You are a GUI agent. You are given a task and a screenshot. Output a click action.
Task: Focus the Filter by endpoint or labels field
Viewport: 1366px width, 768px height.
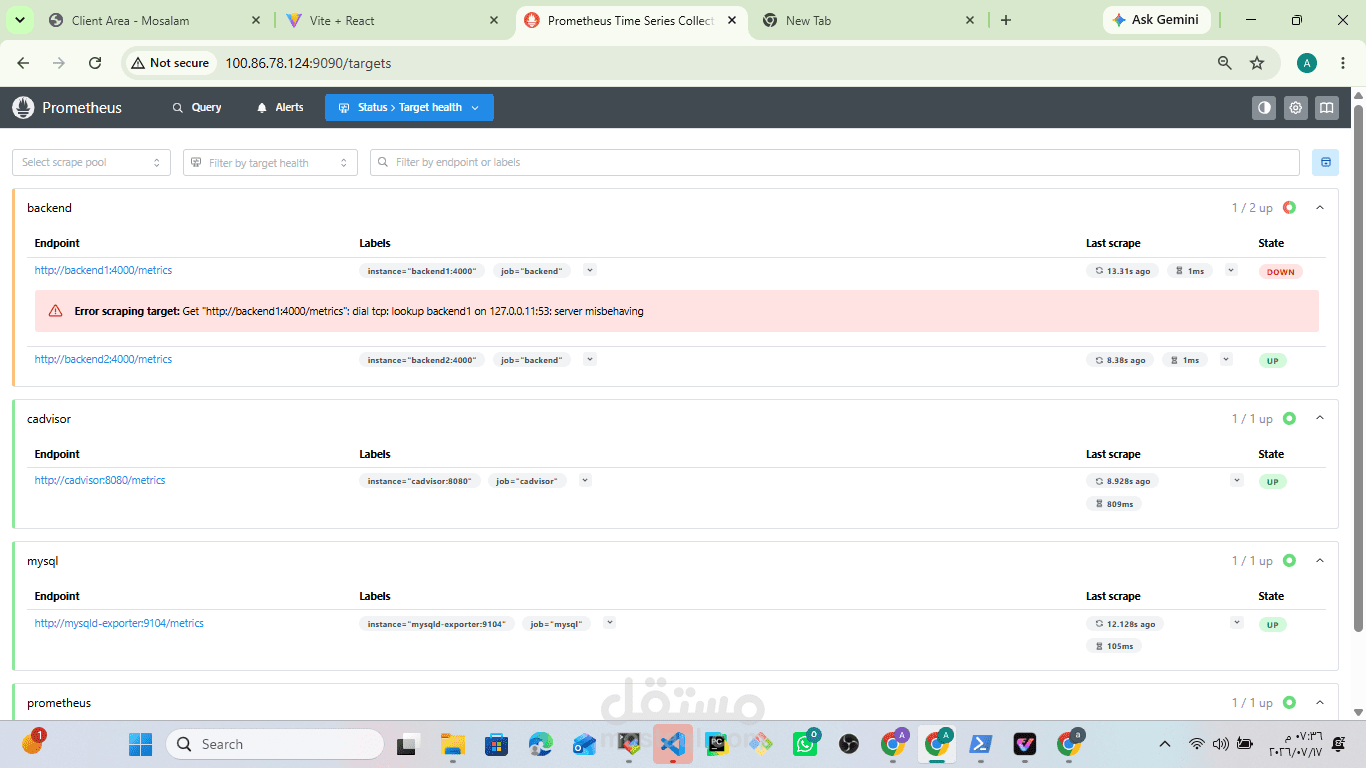(x=835, y=162)
